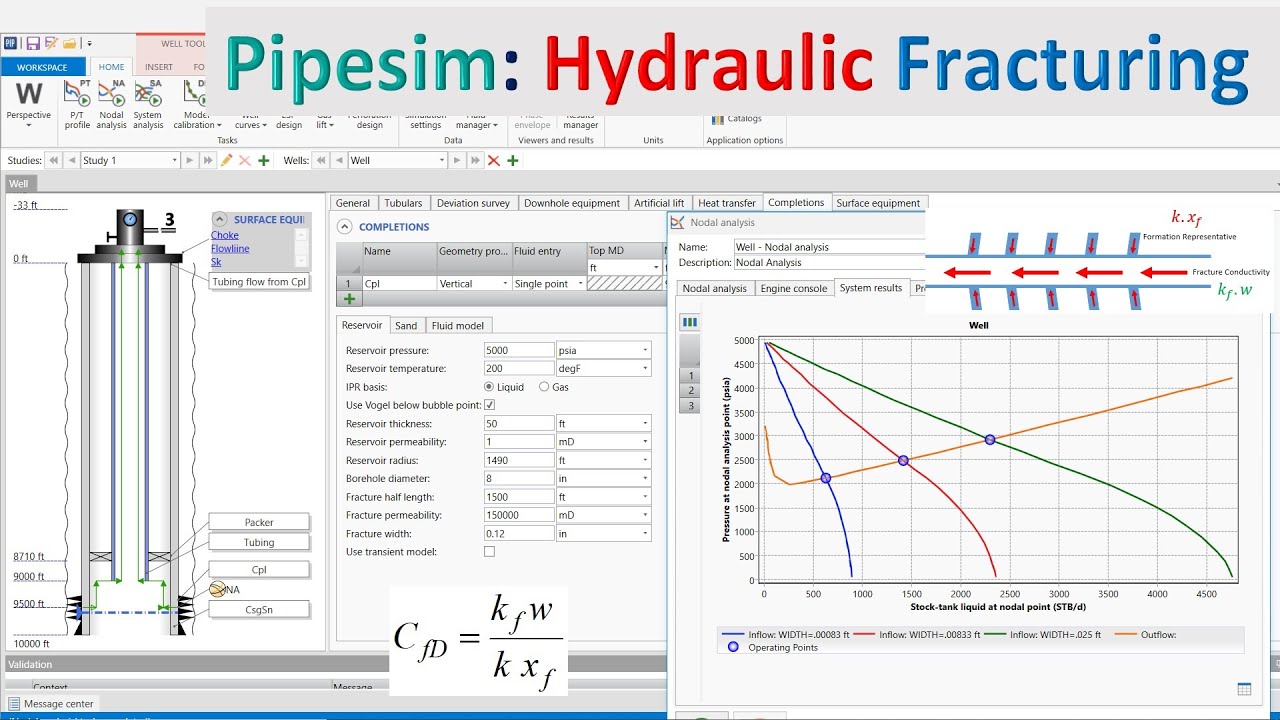Image resolution: width=1280 pixels, height=720 pixels.
Task: Select Liquid as IPR basis
Action: [489, 387]
